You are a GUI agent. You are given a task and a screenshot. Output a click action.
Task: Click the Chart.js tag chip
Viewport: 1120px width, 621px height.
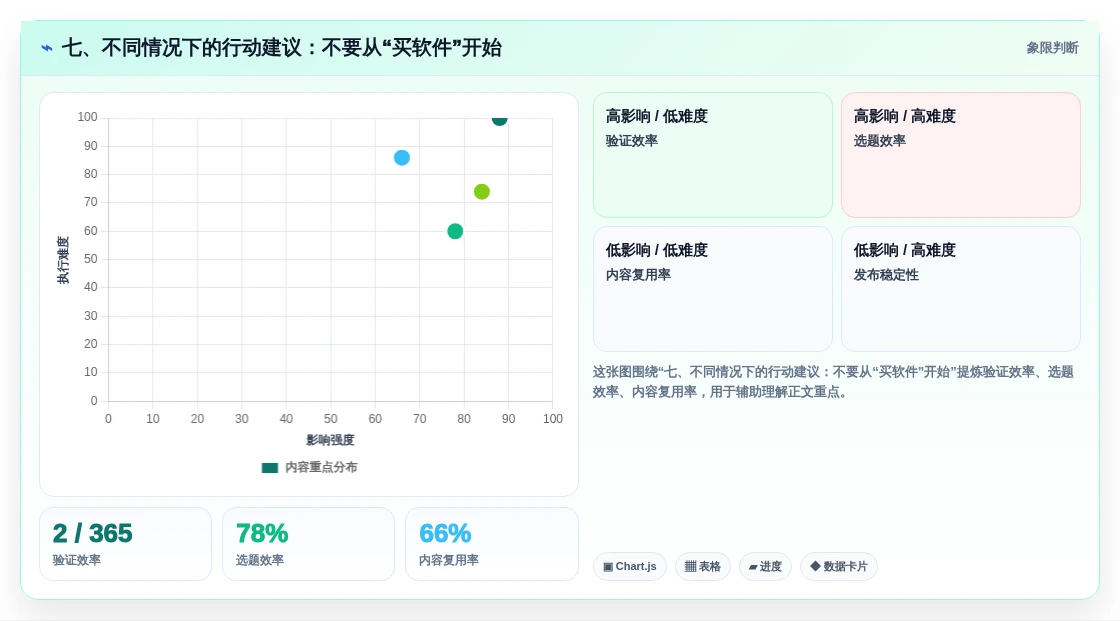click(630, 567)
